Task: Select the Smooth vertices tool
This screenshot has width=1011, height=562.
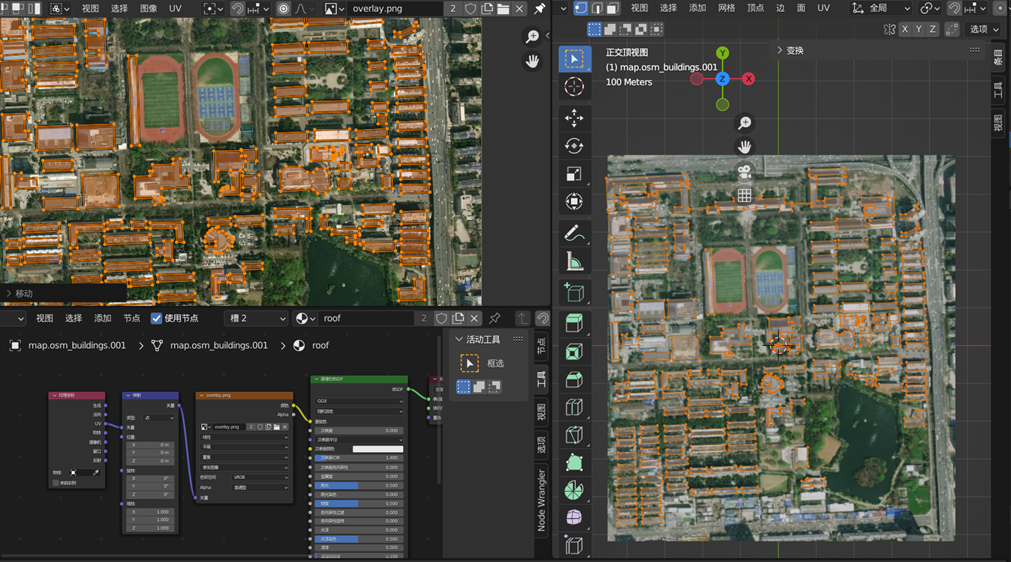Action: (574, 518)
